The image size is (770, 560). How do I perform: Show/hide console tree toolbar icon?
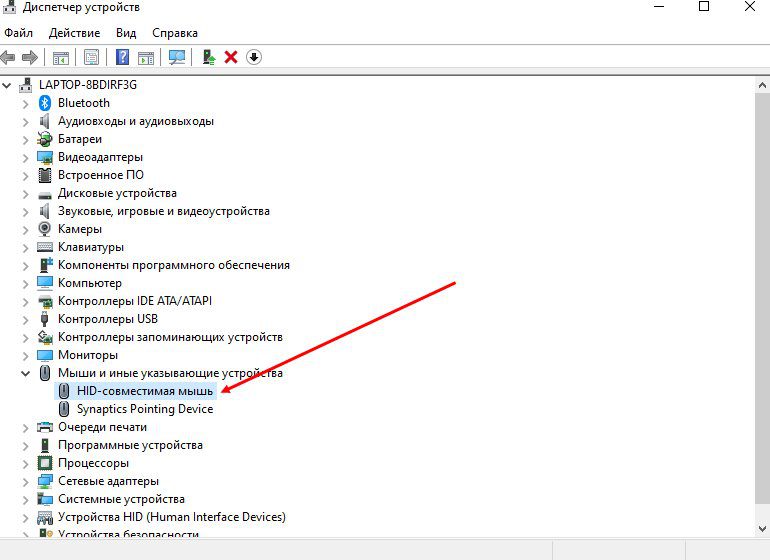(x=61, y=57)
